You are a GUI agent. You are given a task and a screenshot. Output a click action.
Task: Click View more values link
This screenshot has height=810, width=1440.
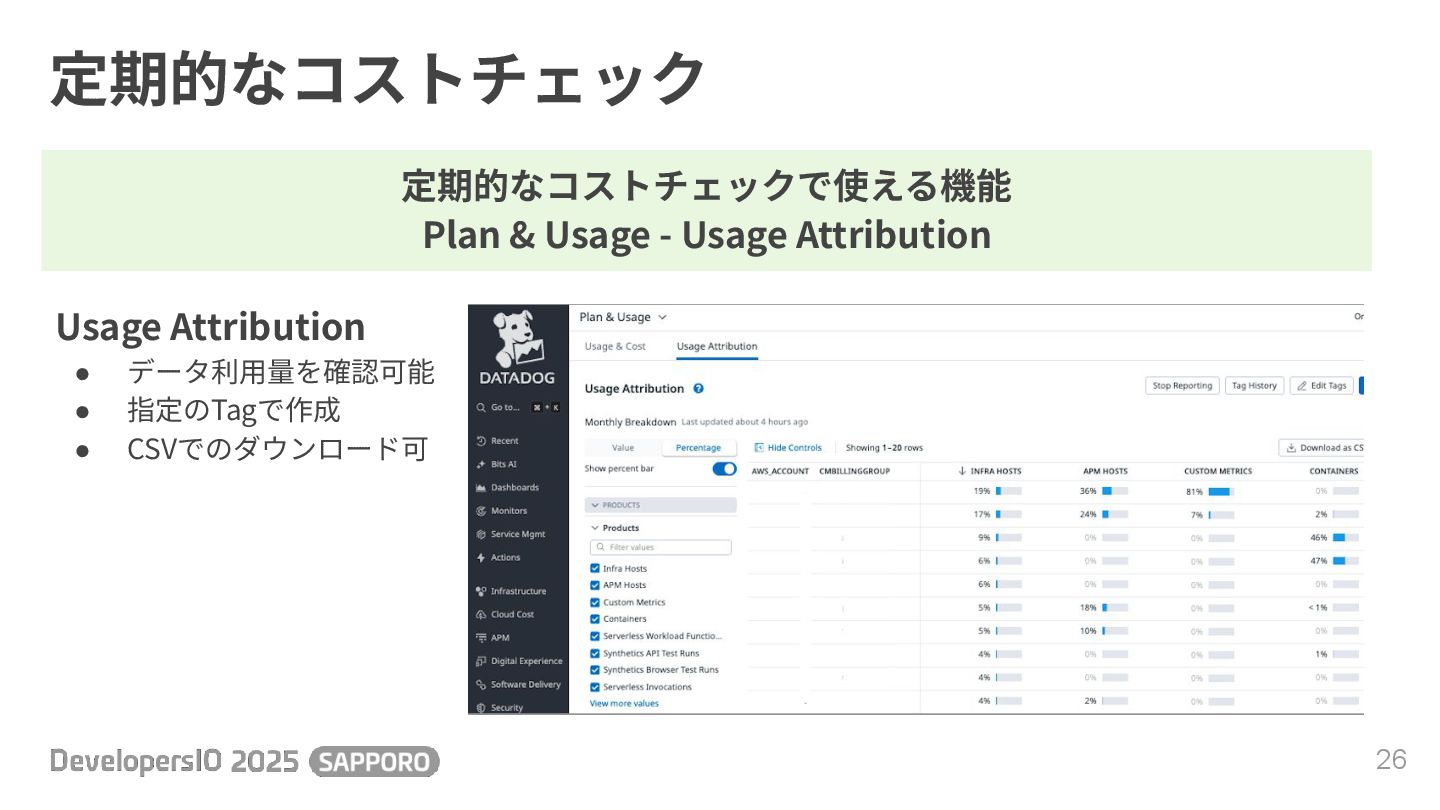point(624,704)
